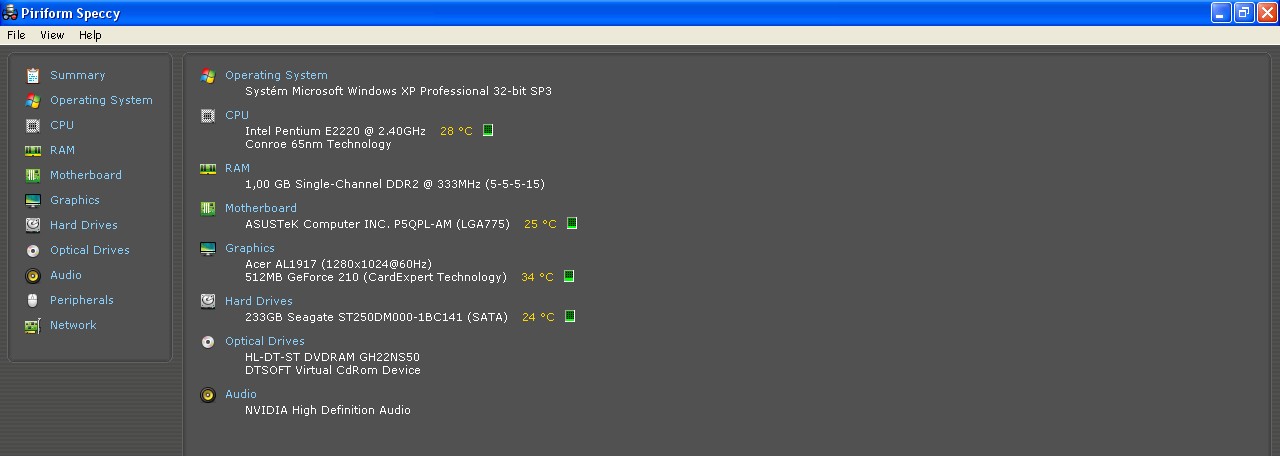This screenshot has width=1280, height=456.
Task: Click the green CPU temperature indicator next to 28 °C
Action: [488, 131]
